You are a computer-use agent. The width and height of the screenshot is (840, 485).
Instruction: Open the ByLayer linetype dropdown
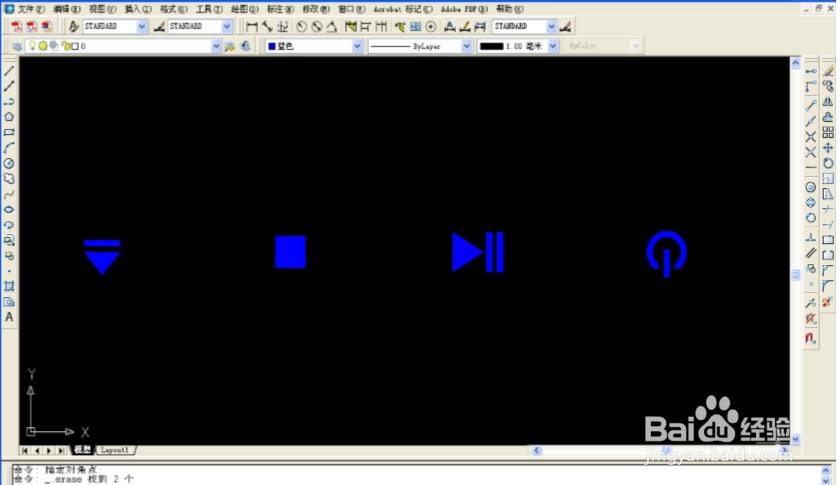tap(467, 46)
